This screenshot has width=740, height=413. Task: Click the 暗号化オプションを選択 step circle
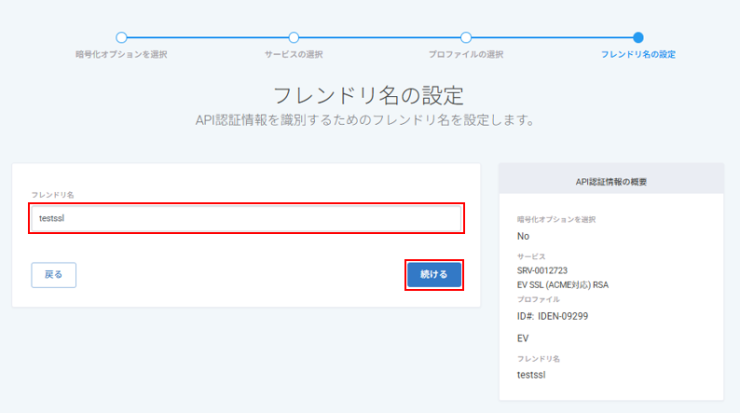point(121,37)
